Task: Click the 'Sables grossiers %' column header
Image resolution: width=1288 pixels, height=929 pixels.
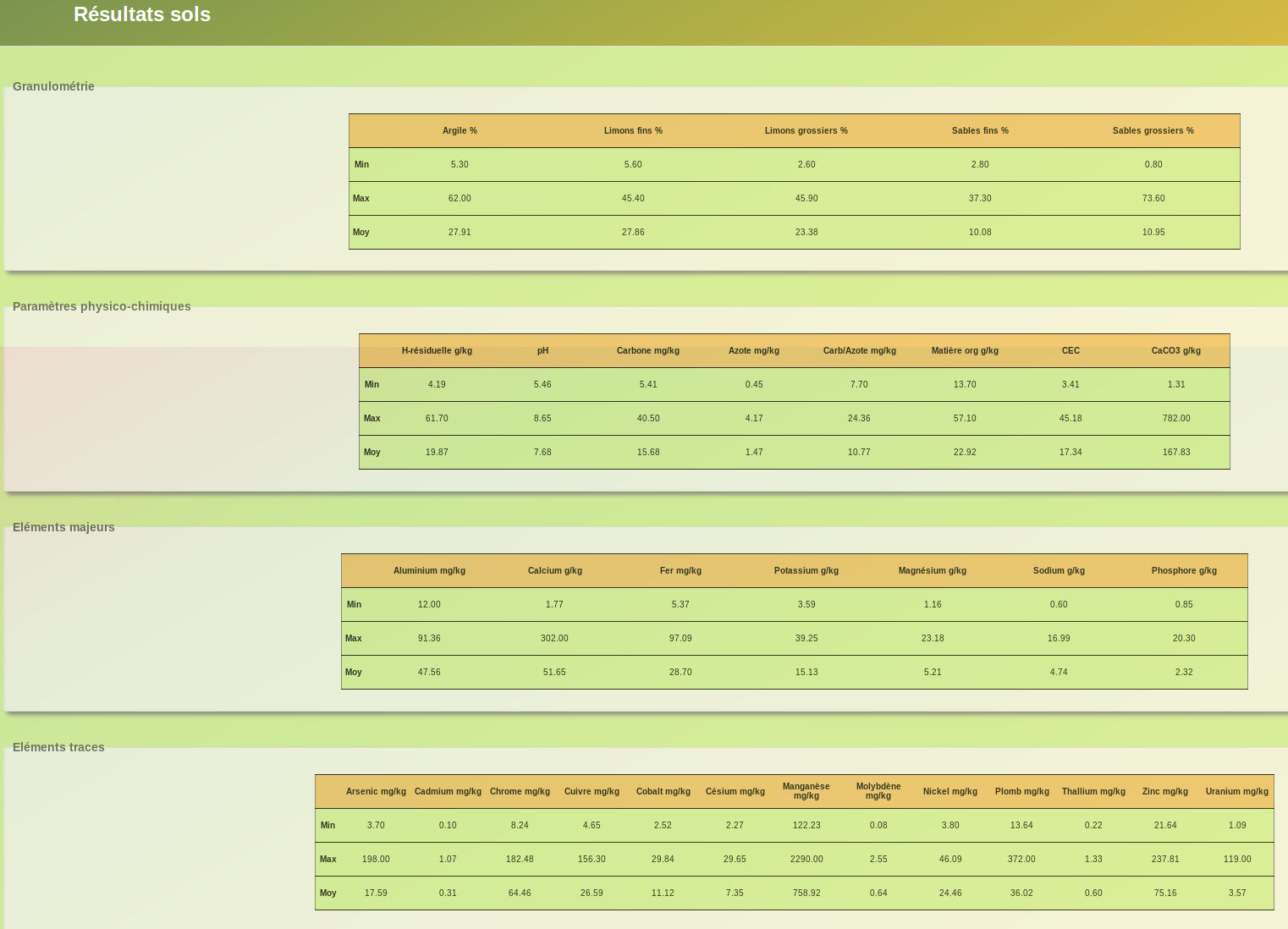Action: coord(1153,130)
